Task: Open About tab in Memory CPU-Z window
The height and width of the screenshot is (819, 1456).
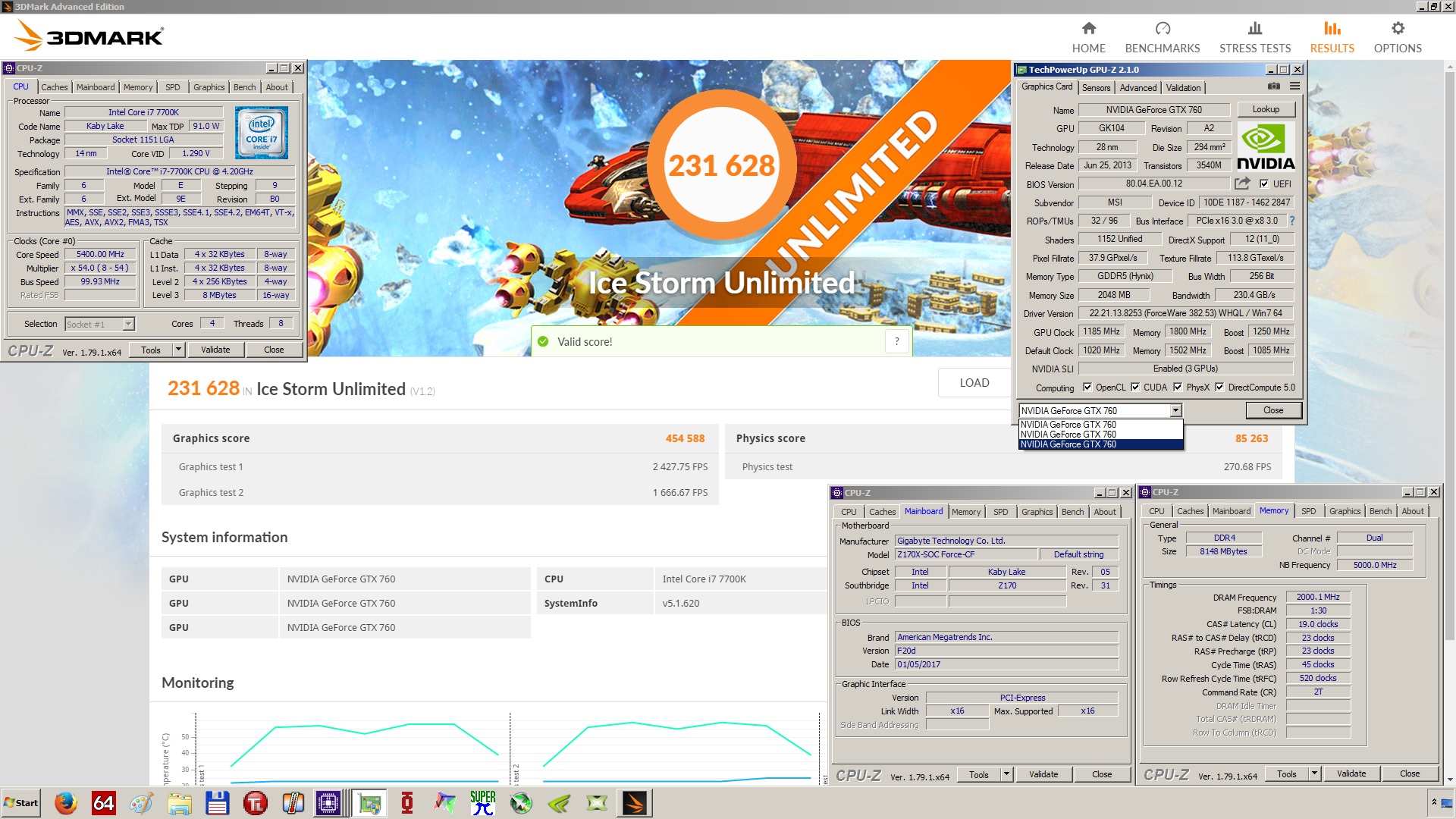Action: (x=1412, y=511)
